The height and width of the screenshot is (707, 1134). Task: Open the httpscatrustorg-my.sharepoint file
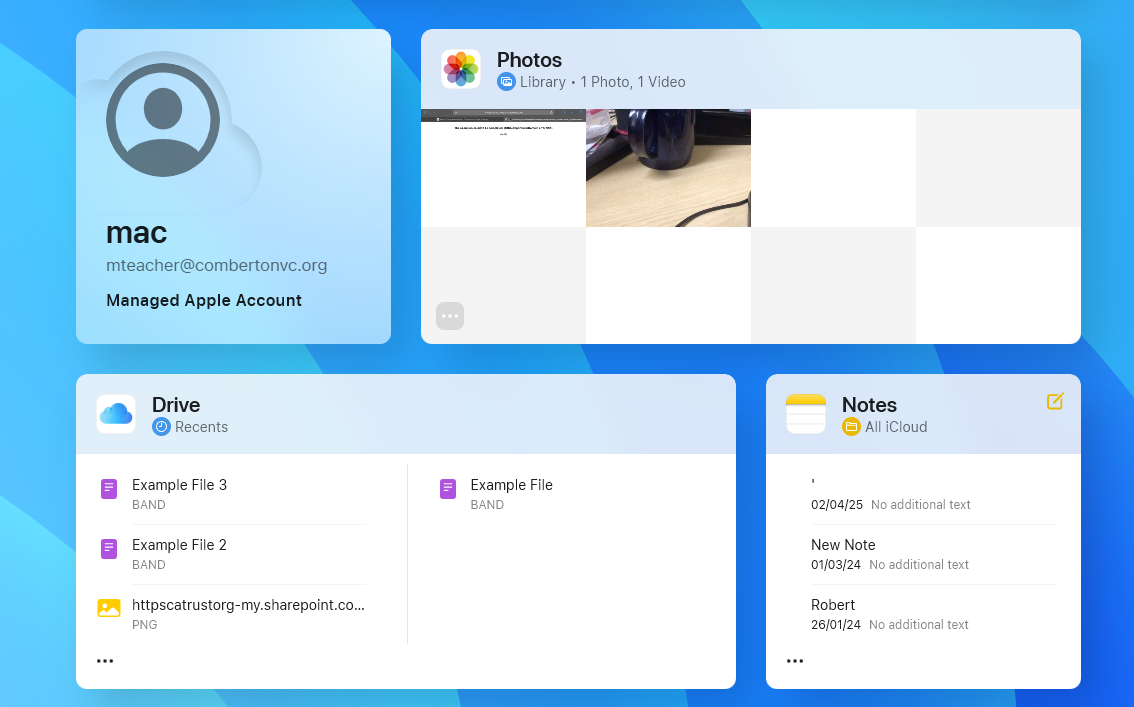coord(232,614)
